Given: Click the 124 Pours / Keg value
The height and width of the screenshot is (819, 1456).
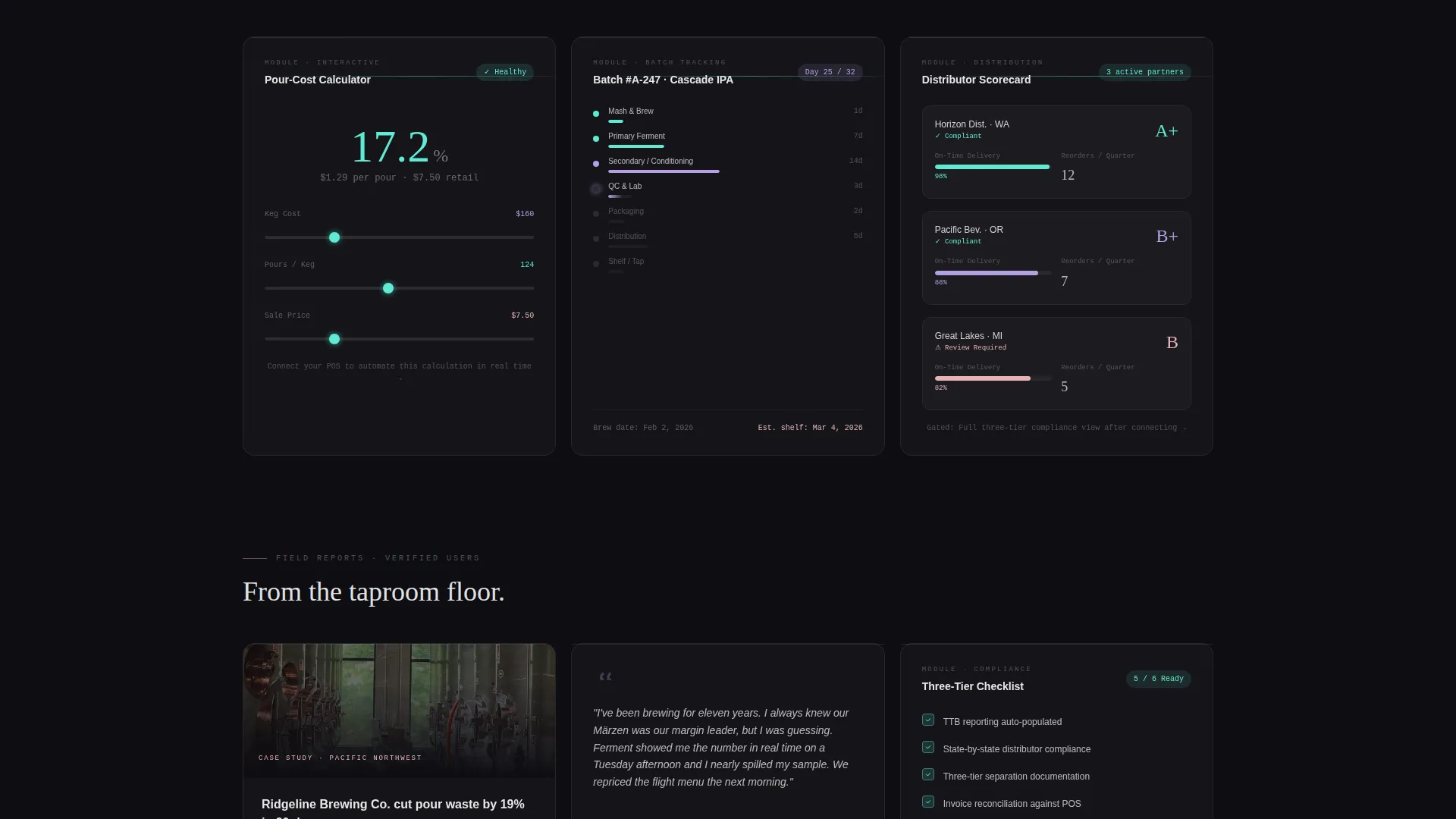Looking at the screenshot, I should point(527,265).
